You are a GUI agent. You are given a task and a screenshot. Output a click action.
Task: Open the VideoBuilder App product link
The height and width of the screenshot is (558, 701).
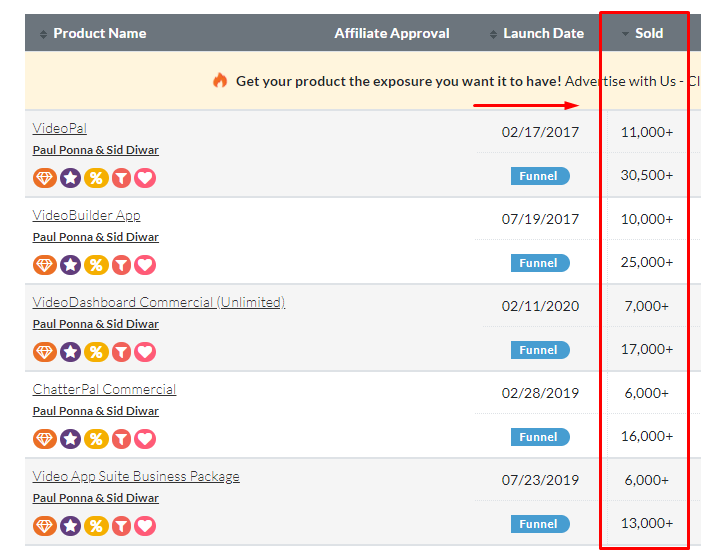(86, 216)
